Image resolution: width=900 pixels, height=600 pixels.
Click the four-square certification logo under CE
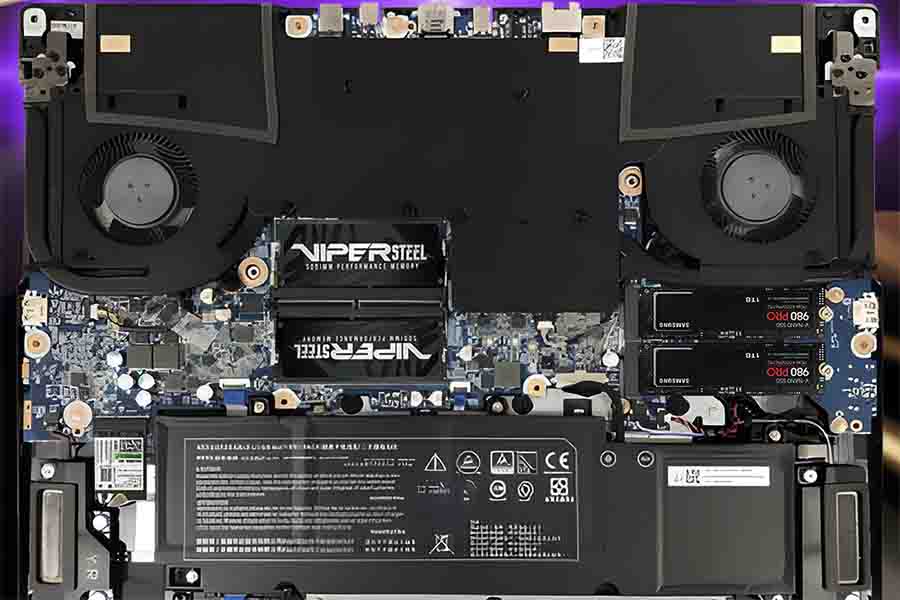[x=557, y=489]
